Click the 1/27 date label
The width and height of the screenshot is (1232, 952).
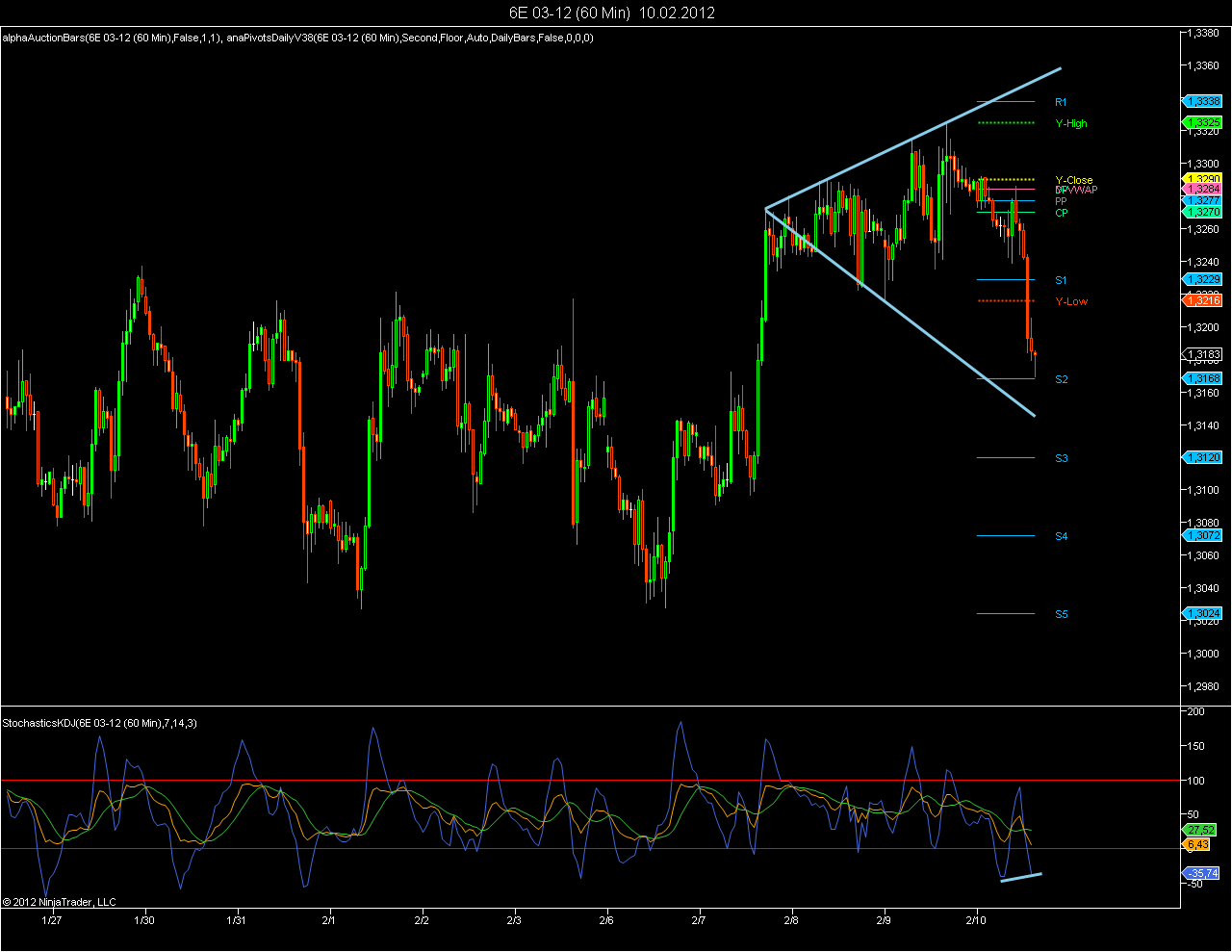tap(52, 920)
